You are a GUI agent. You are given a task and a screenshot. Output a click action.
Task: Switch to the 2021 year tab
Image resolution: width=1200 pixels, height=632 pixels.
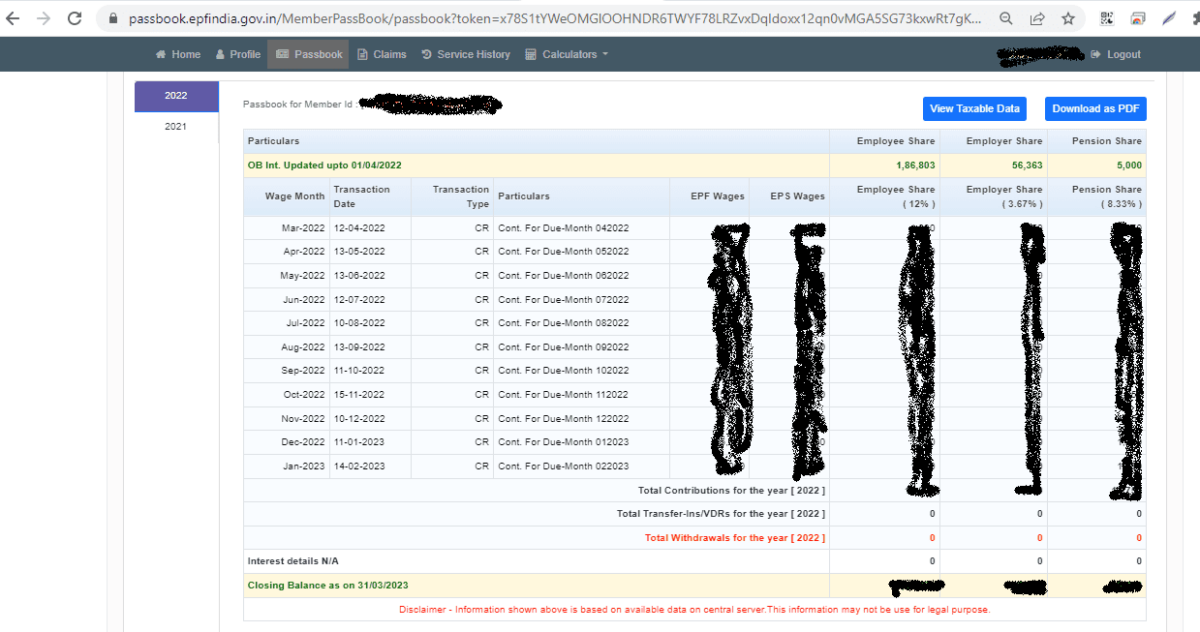tap(176, 127)
